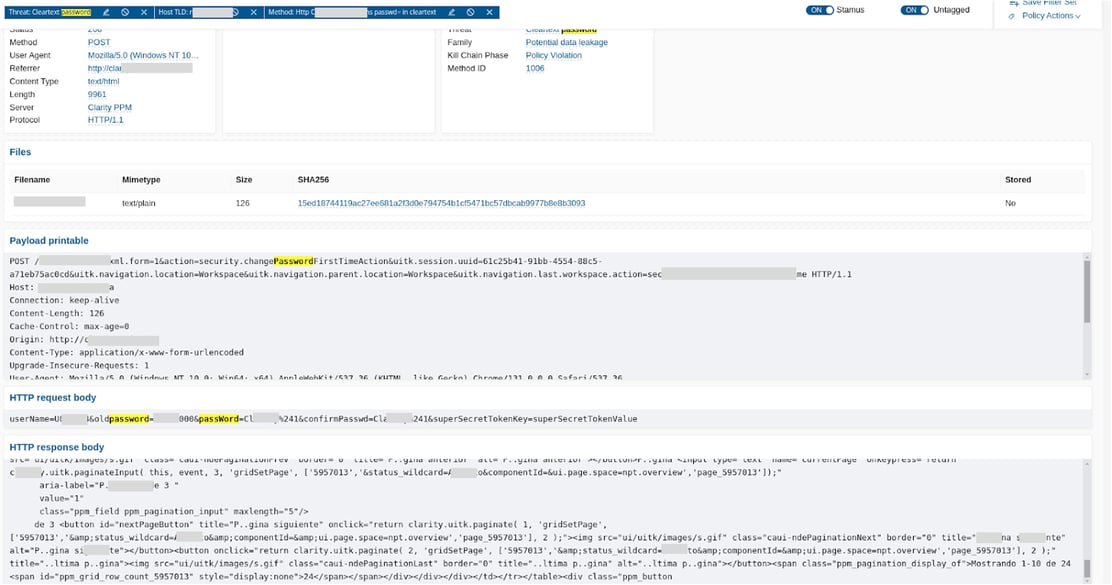
Task: Click the SHA256 column header
Action: pos(313,180)
